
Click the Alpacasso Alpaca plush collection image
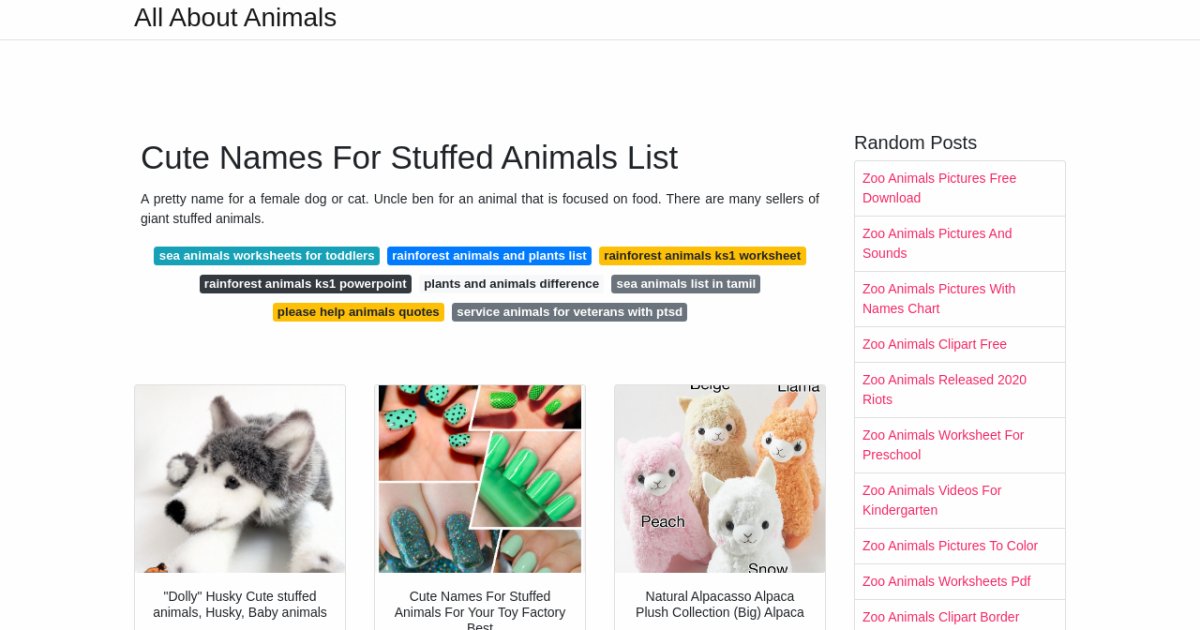click(719, 478)
